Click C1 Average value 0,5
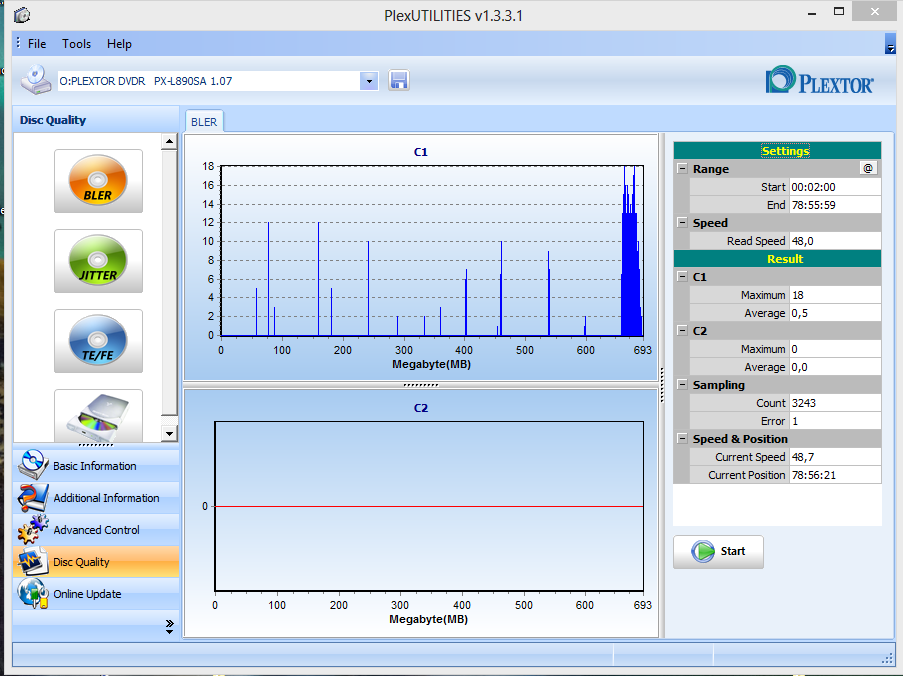 [x=835, y=313]
